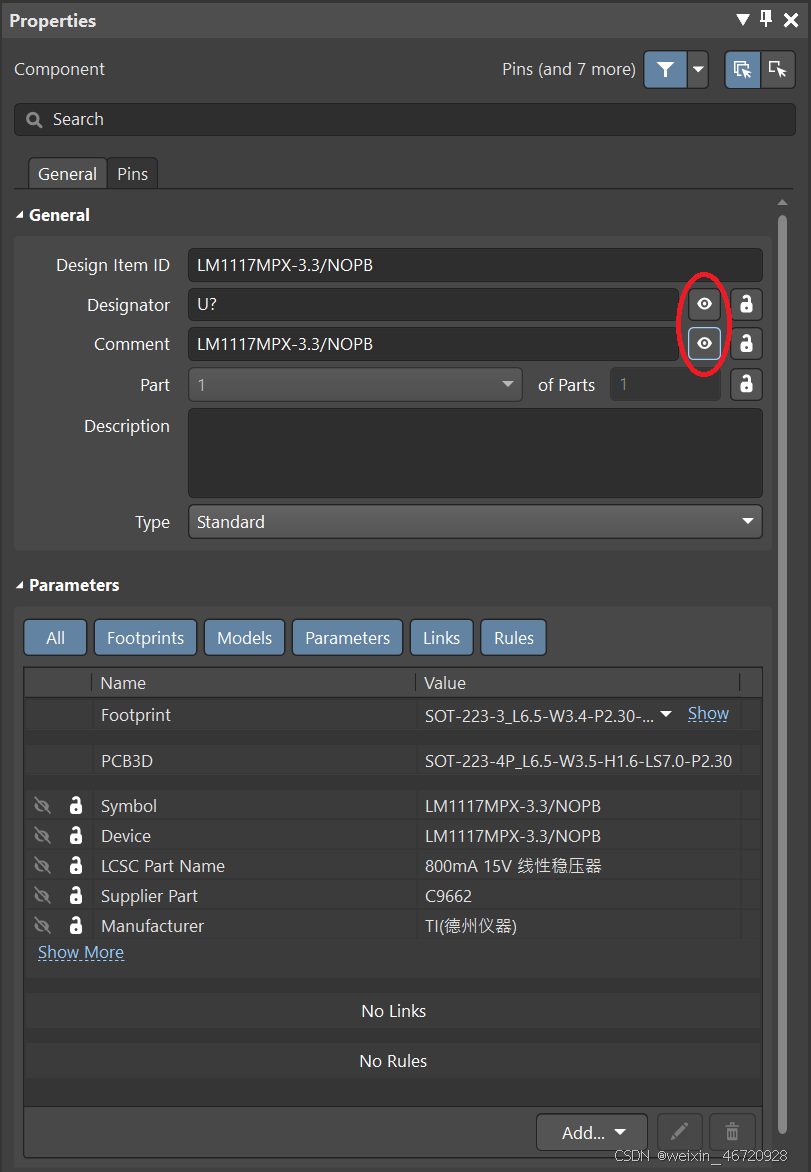The width and height of the screenshot is (811, 1172).
Task: Open the Properties panel options triangle
Action: [743, 19]
